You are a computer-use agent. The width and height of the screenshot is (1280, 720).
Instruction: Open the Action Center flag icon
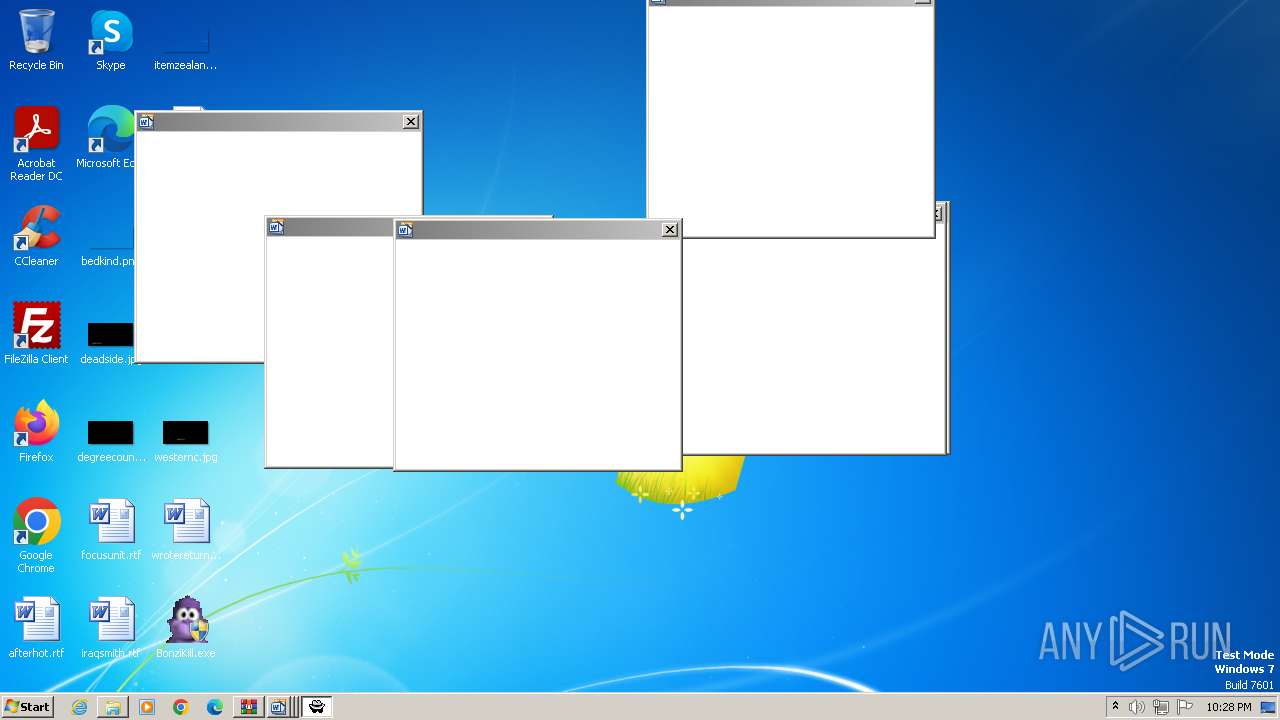point(1185,707)
